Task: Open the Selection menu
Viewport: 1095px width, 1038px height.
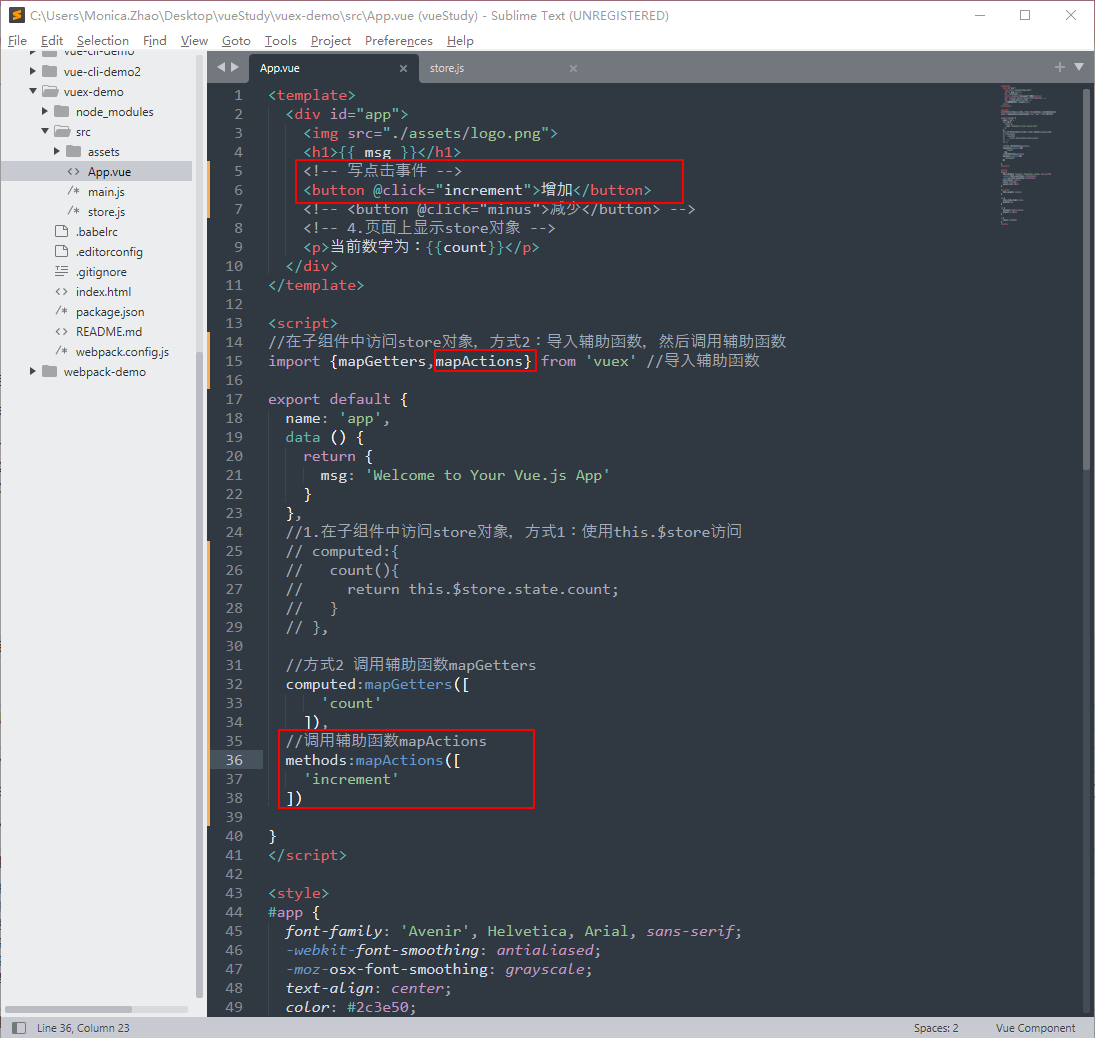Action: (103, 41)
